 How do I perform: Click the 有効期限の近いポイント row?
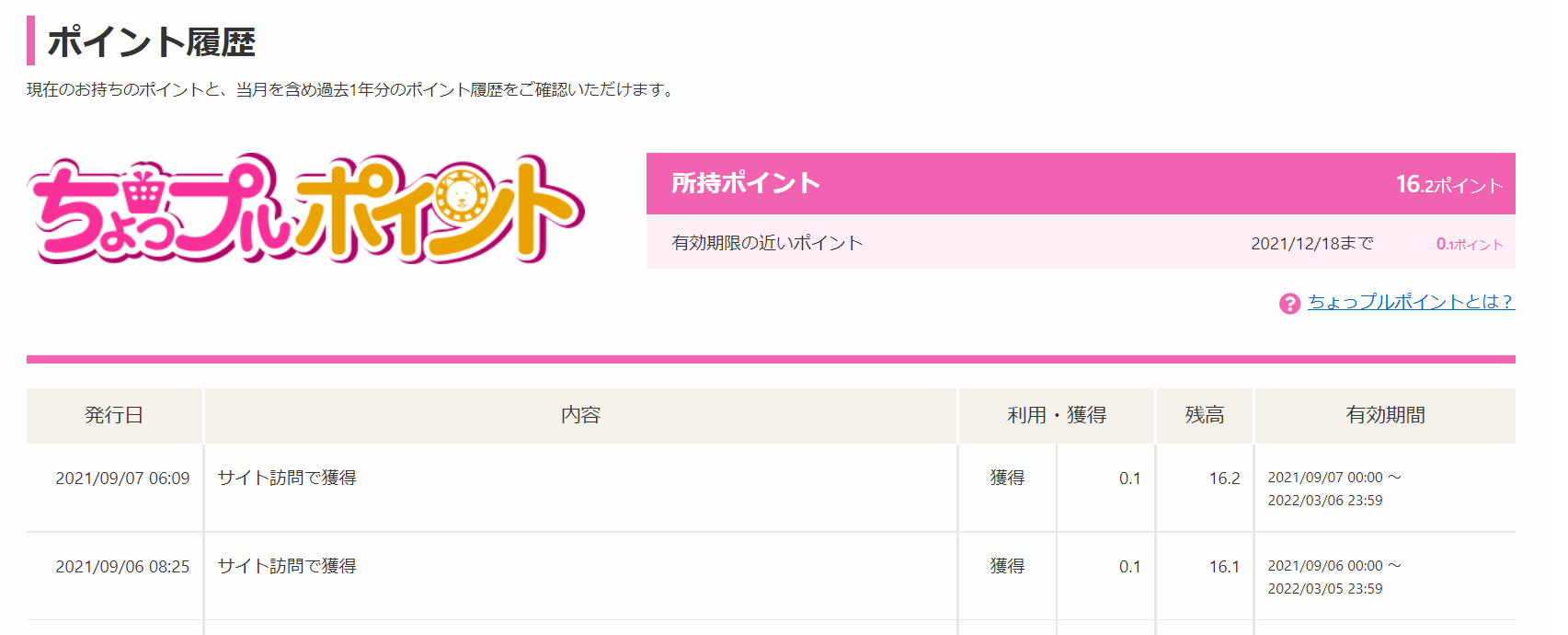(x=1081, y=242)
